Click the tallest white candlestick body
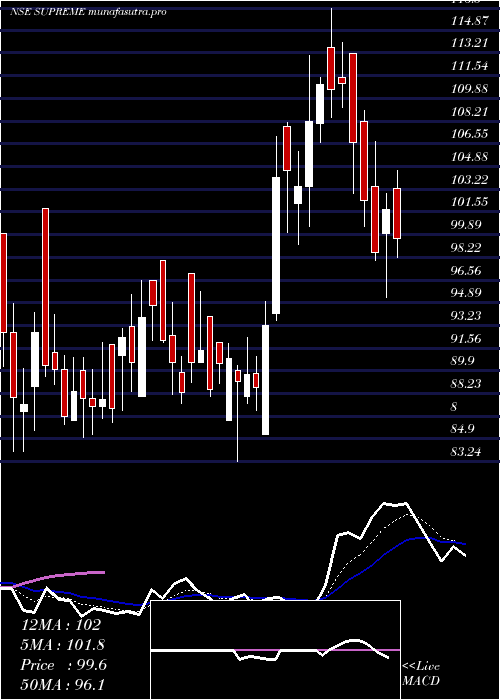The height and width of the screenshot is (700, 500). click(276, 246)
